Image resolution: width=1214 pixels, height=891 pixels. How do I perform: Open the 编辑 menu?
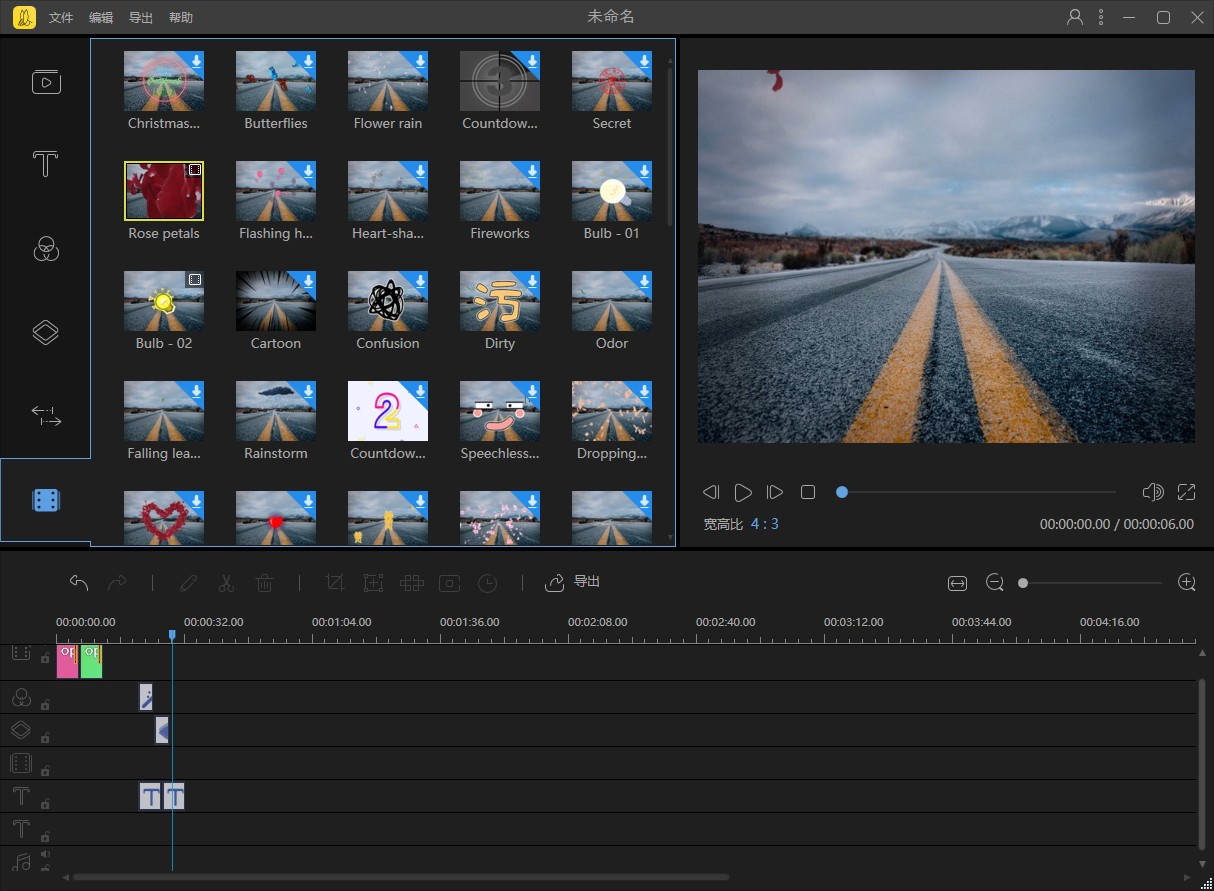(x=101, y=18)
